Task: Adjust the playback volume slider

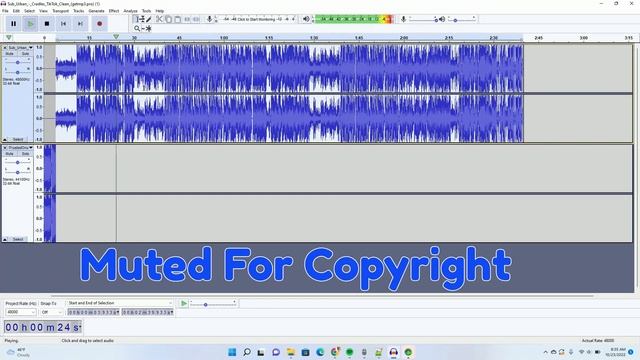Action: pyautogui.click(x=462, y=19)
